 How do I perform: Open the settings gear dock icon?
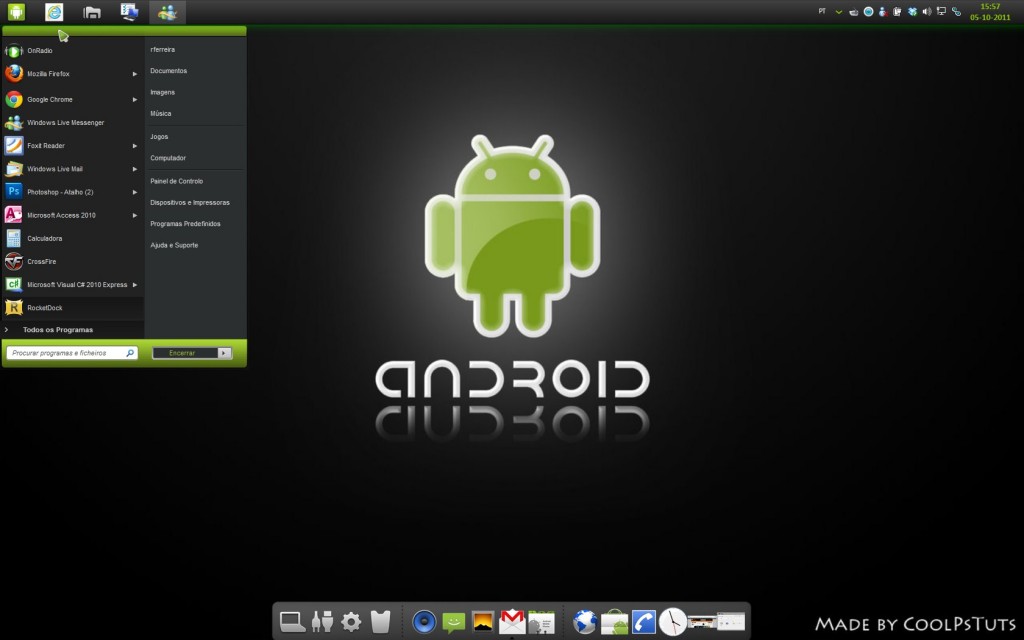pos(351,621)
